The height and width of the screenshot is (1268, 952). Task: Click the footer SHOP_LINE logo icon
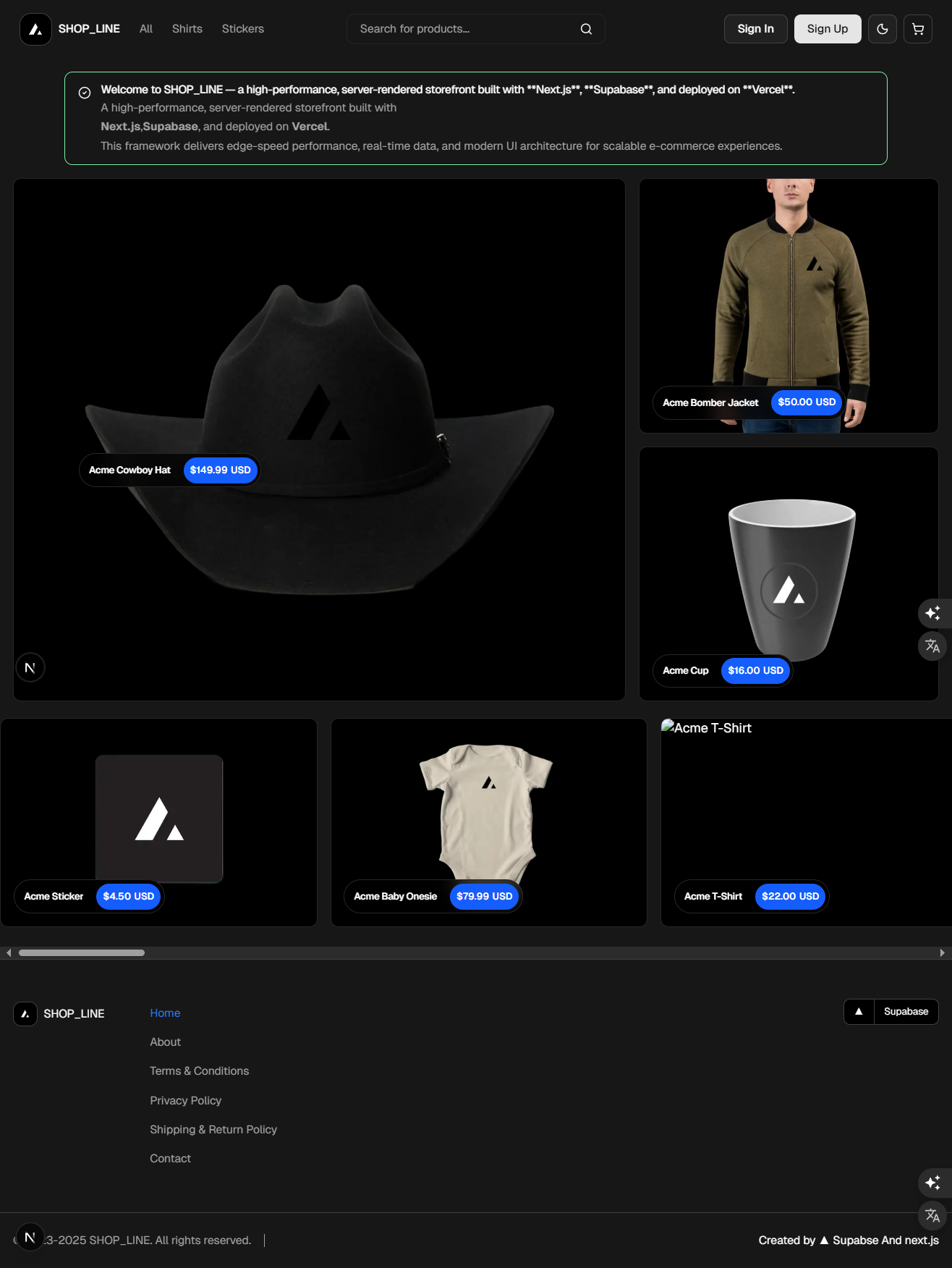pos(25,1014)
